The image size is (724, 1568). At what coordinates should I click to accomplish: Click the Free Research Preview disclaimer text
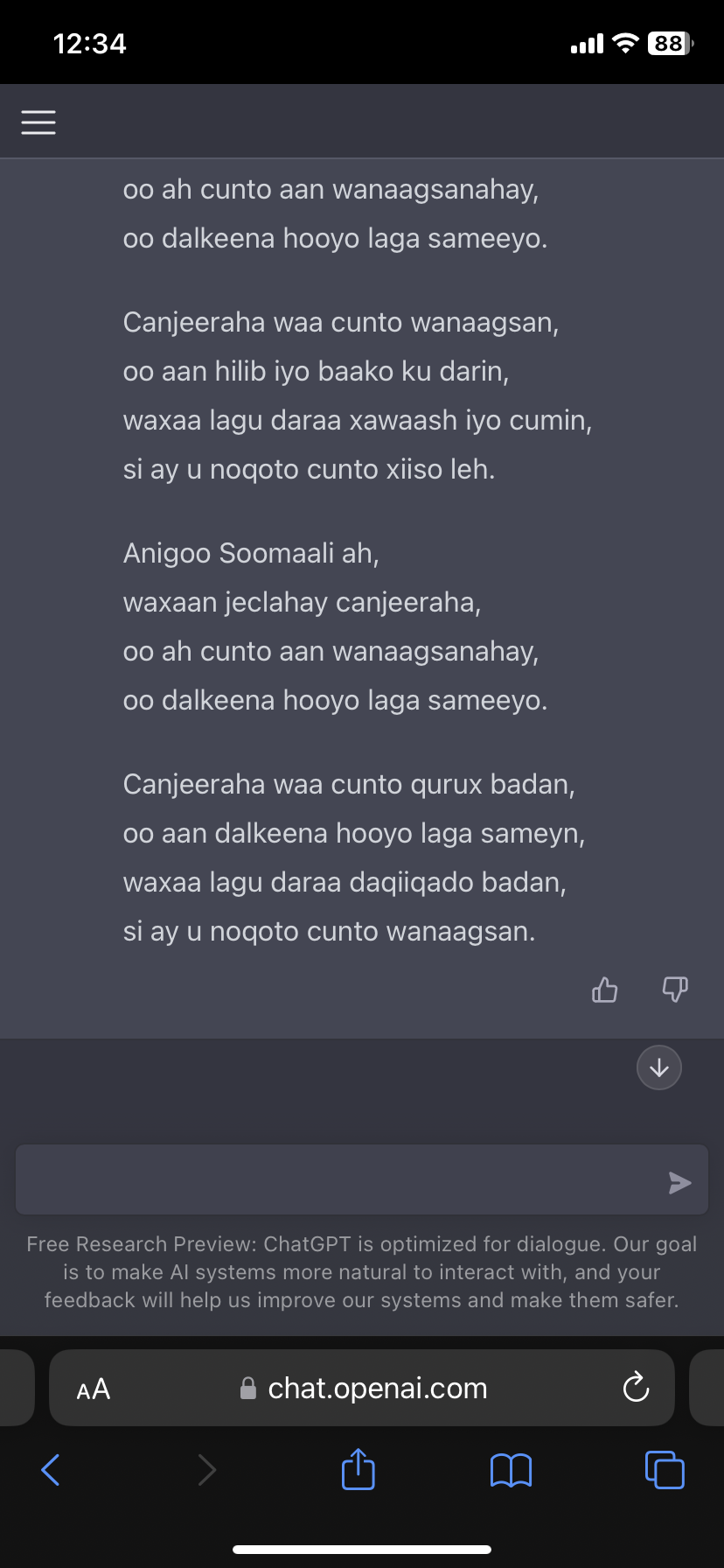click(362, 1272)
